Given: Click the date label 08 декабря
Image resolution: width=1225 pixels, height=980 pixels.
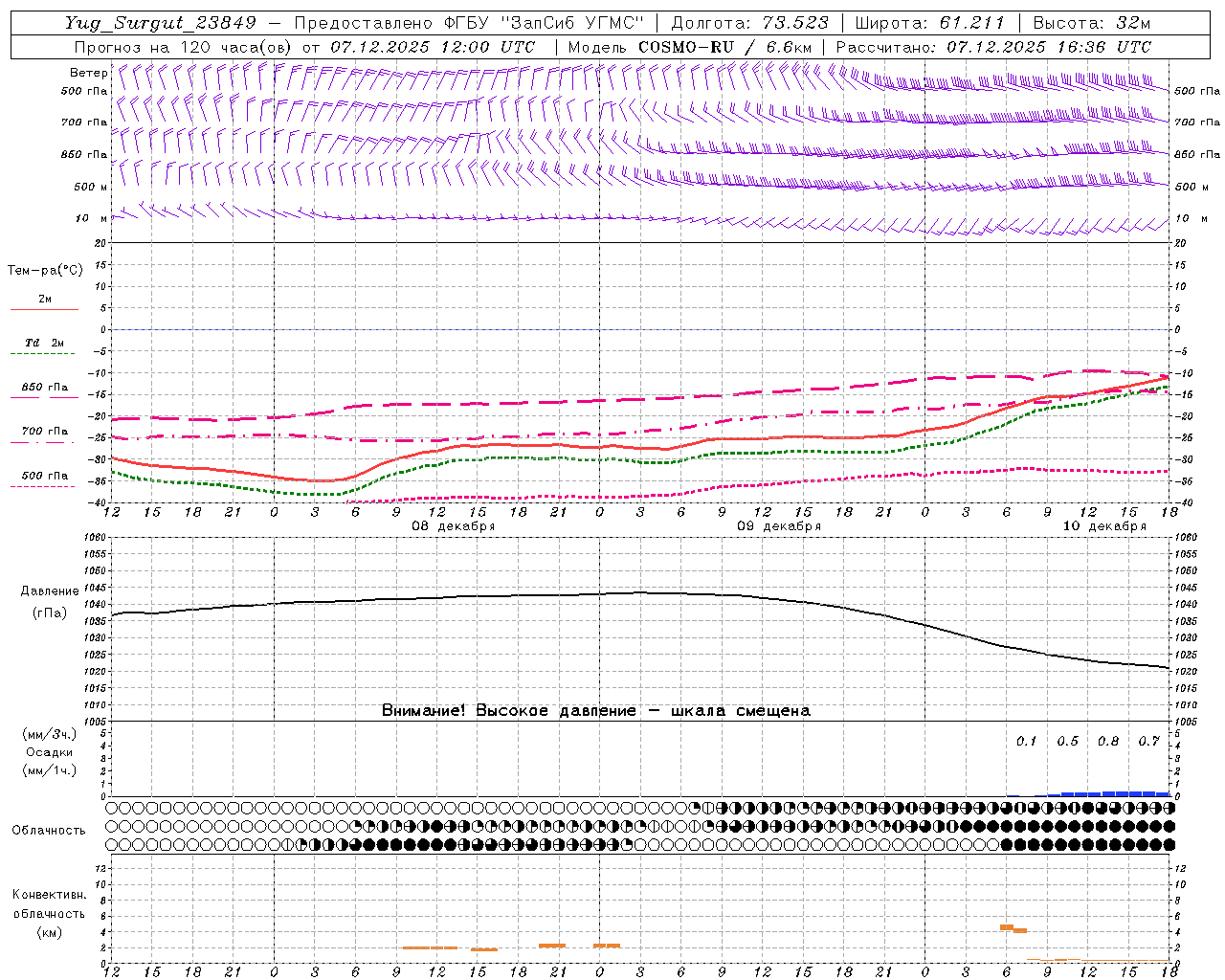Looking at the screenshot, I should (454, 526).
